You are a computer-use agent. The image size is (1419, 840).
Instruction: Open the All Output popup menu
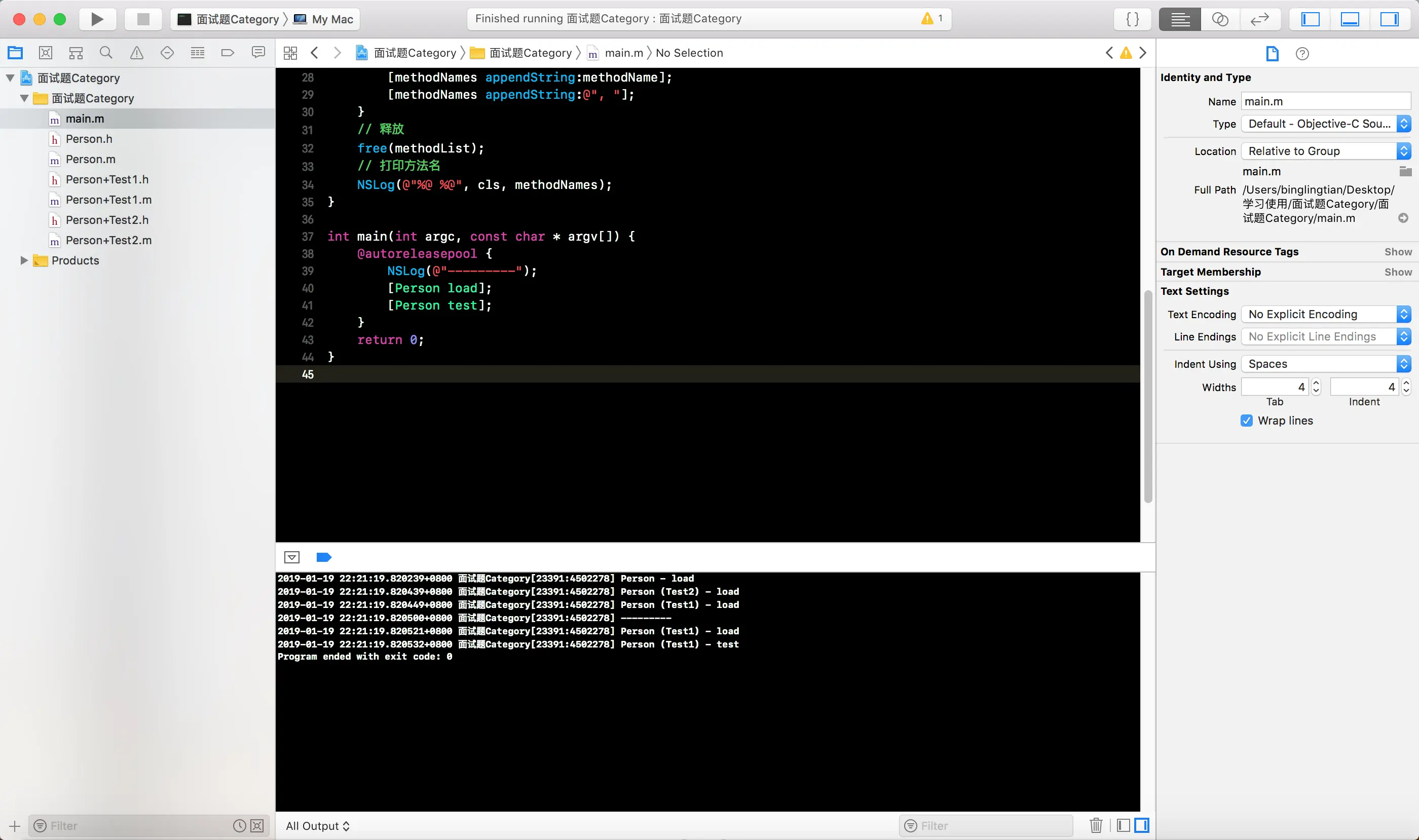[318, 826]
